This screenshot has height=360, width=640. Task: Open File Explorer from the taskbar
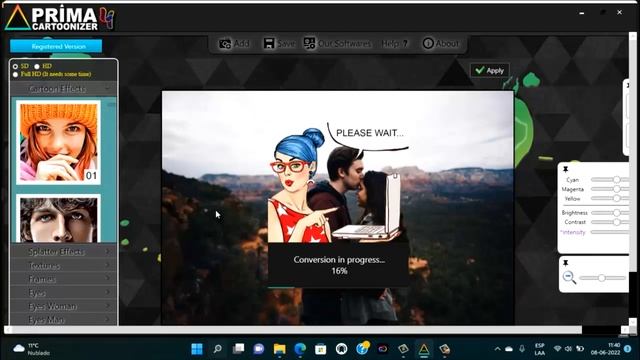coord(280,349)
